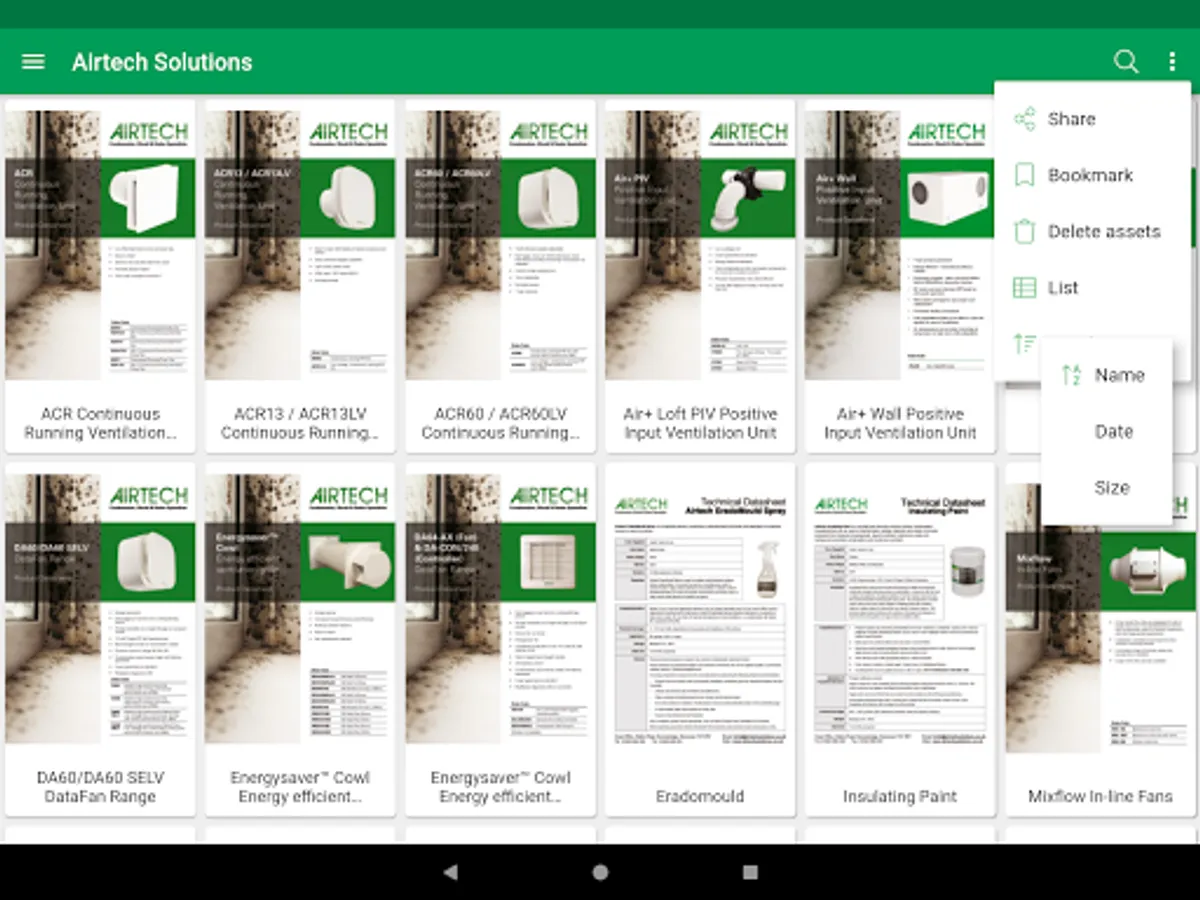This screenshot has height=900, width=1200.
Task: Select Share from the overflow menu
Action: pyautogui.click(x=1092, y=119)
